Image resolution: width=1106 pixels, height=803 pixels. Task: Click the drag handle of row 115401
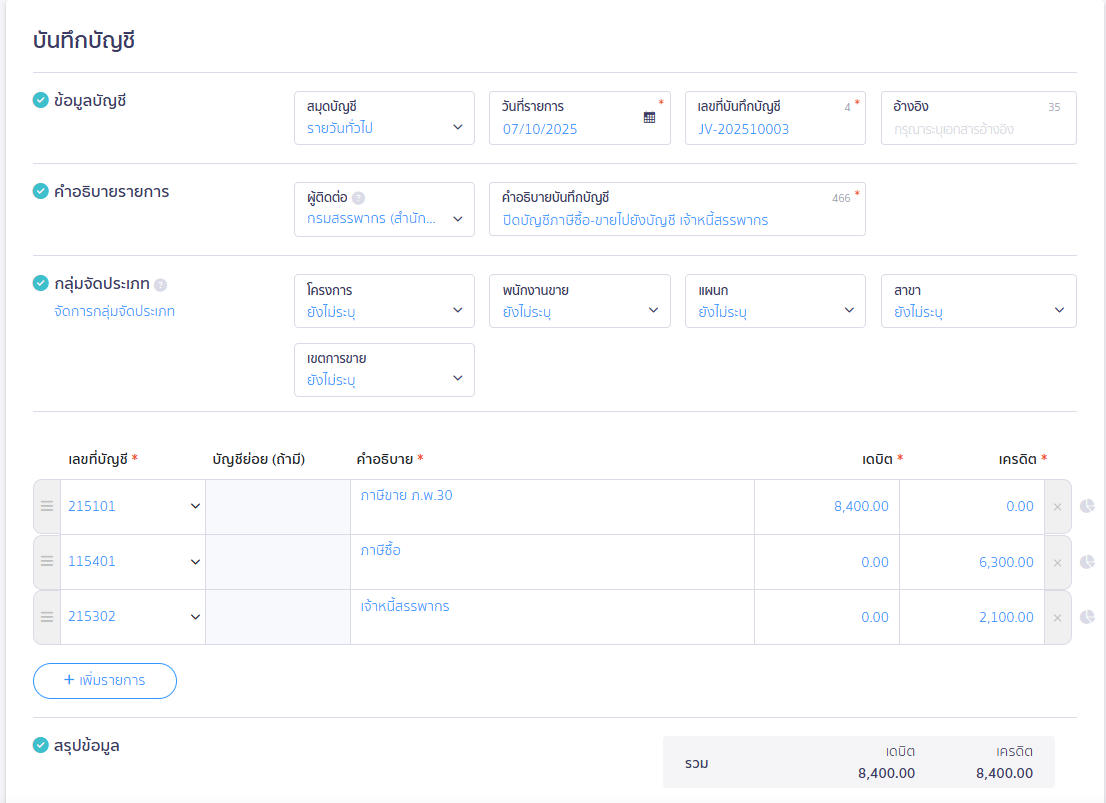[47, 561]
